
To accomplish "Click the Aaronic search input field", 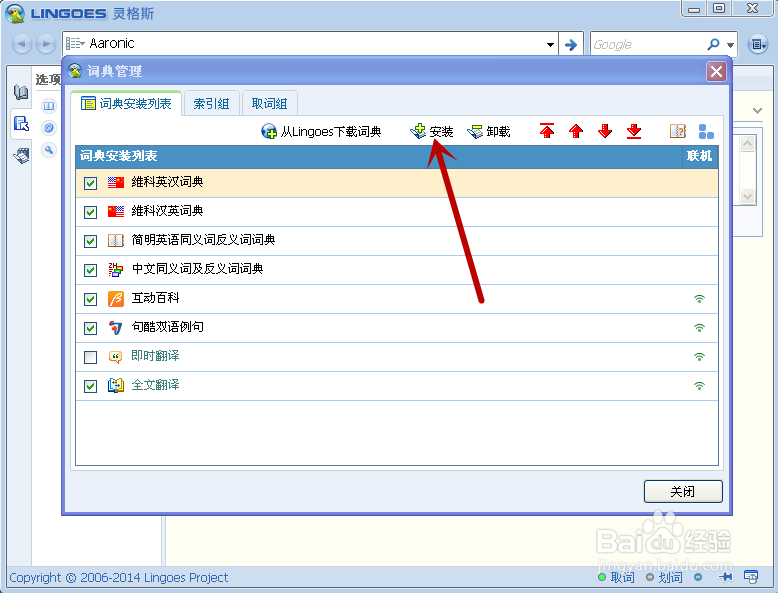I will (x=315, y=44).
